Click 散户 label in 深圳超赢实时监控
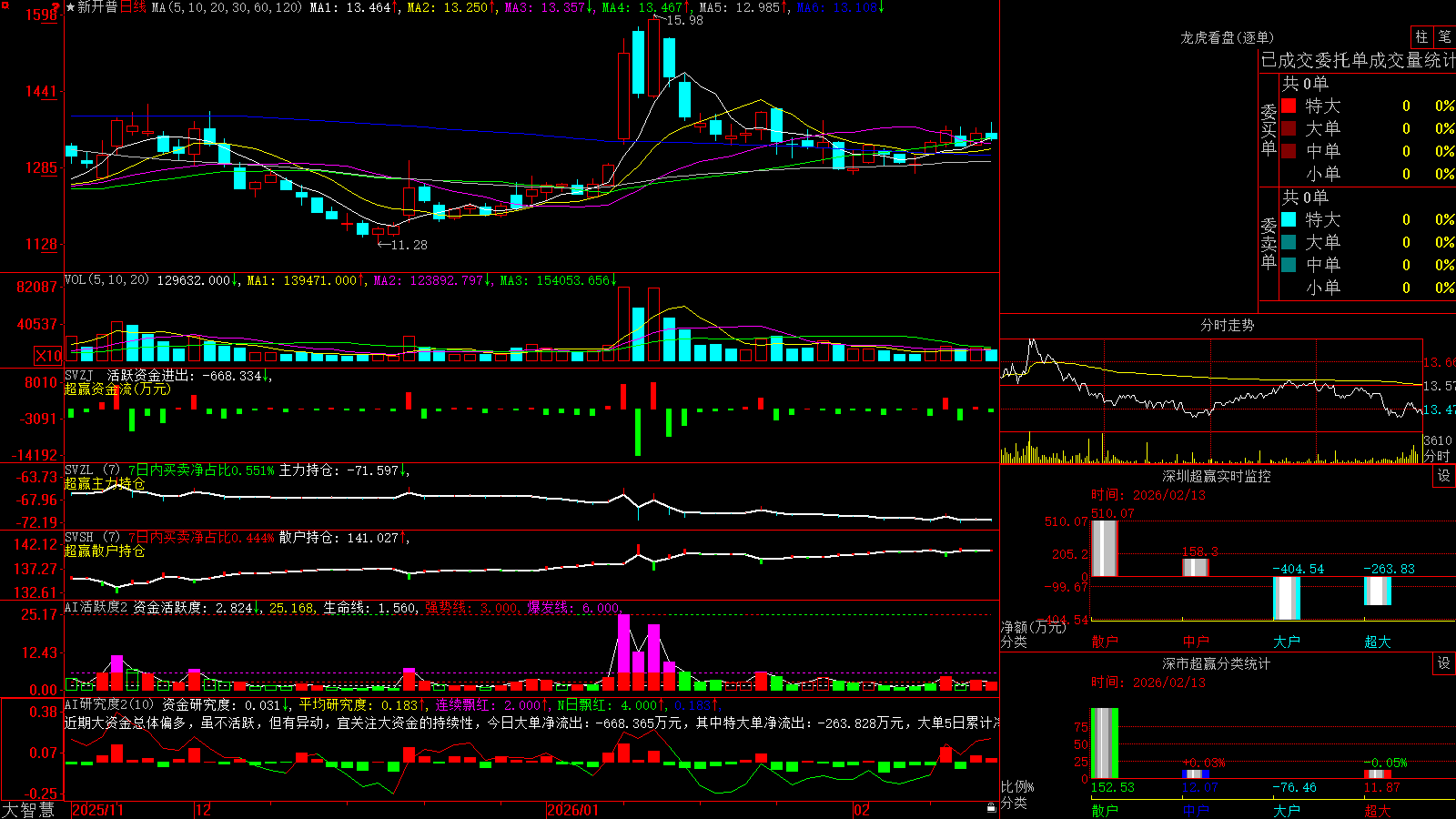Viewport: 1456px width, 819px height. click(1105, 642)
